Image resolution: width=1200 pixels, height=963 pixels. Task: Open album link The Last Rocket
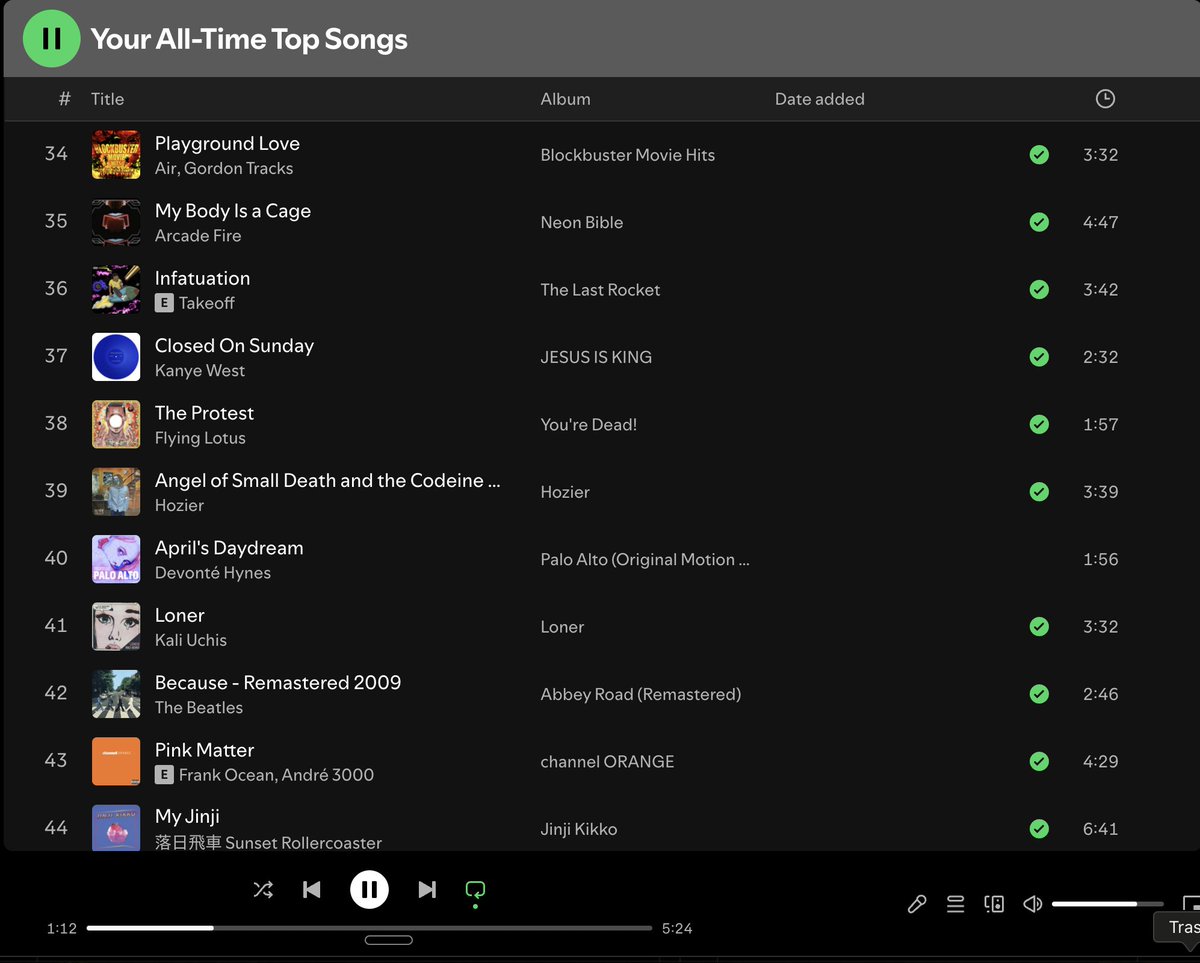tap(601, 290)
